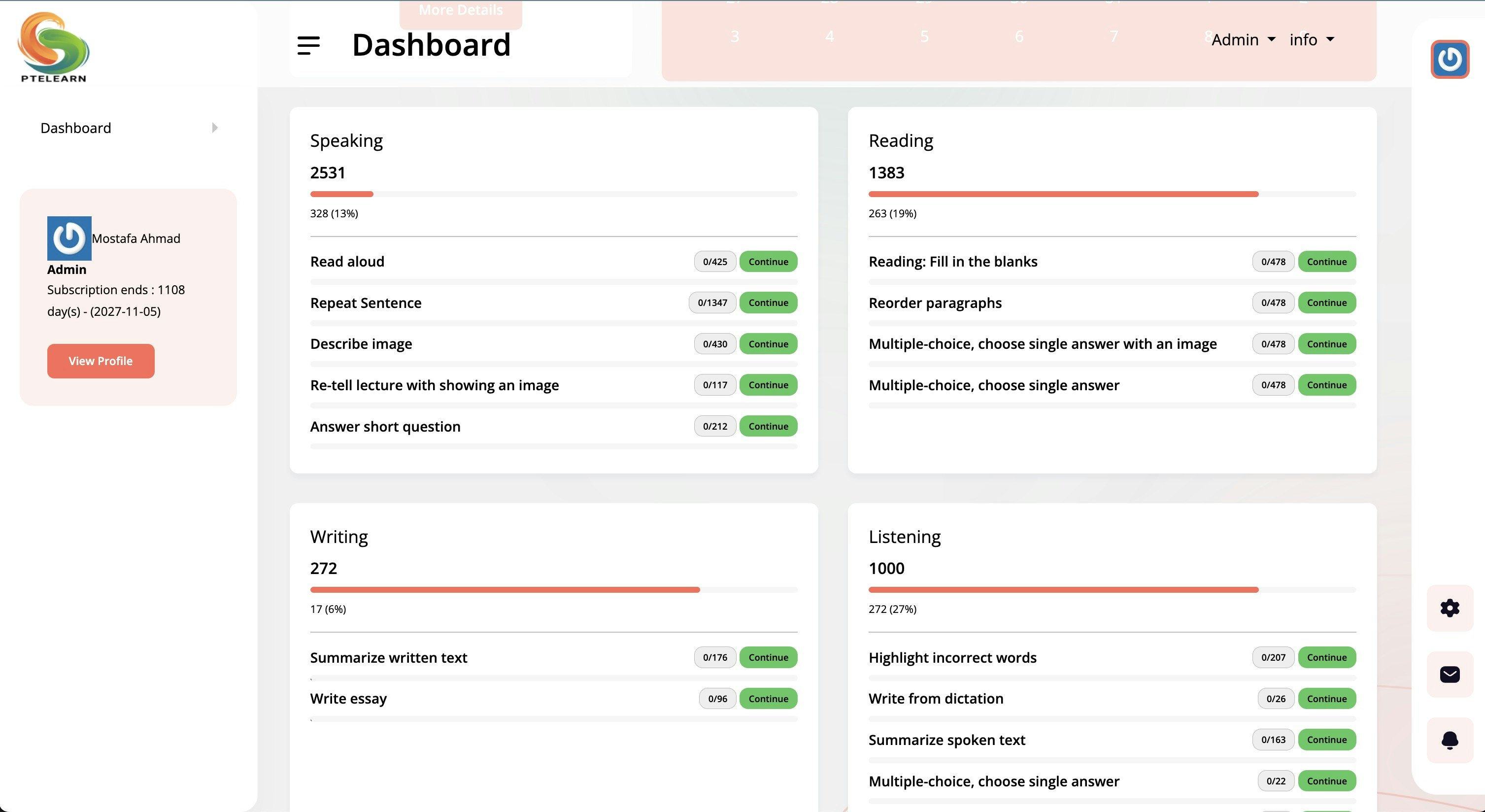This screenshot has height=812, width=1485.
Task: Continue Listening Multiple-choice, choose single answer
Action: 1326,781
